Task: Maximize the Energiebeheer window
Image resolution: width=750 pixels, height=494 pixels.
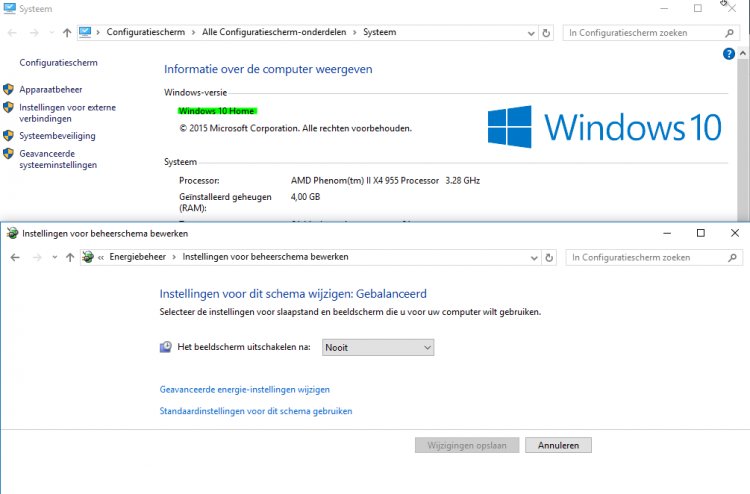Action: [701, 233]
